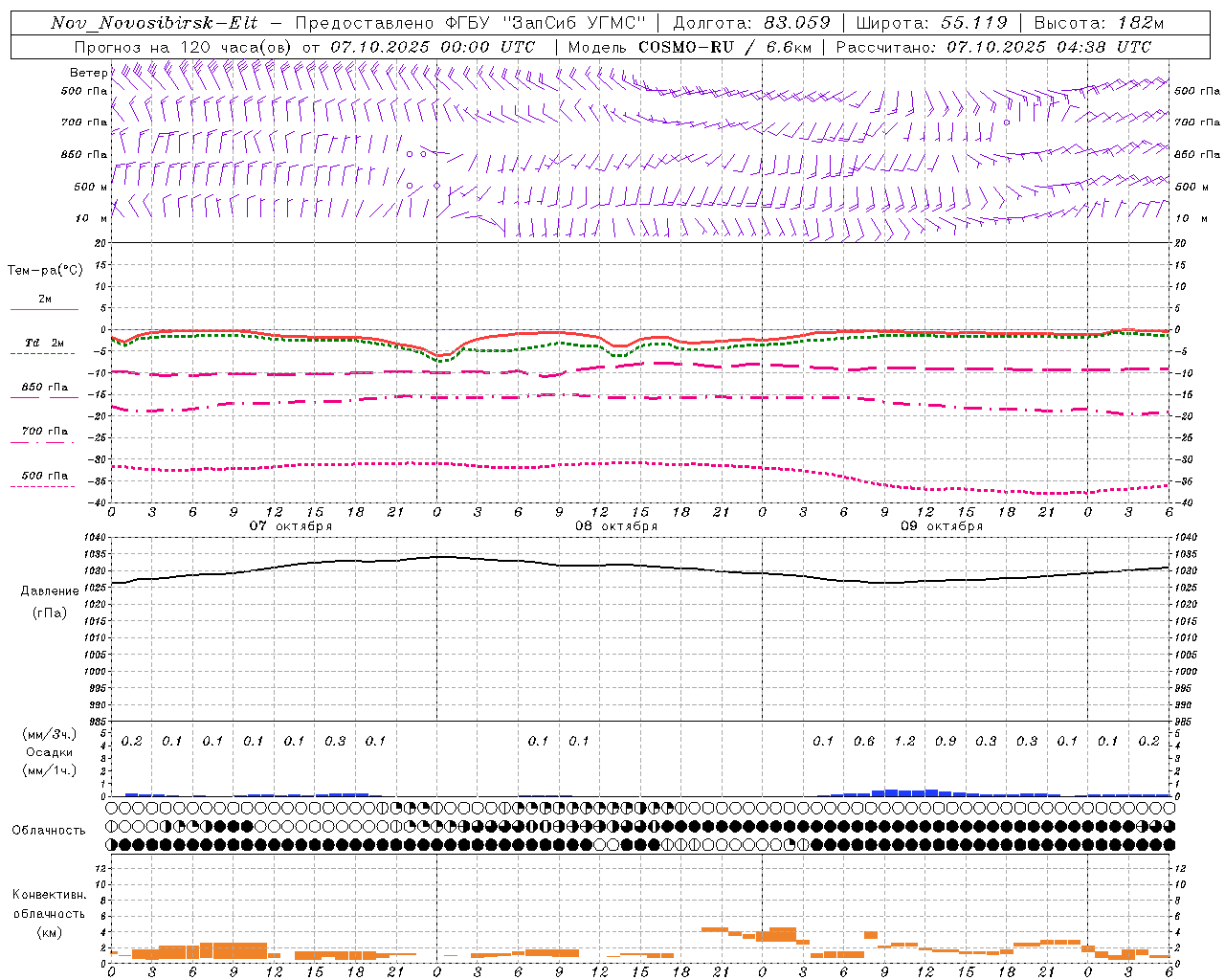Click the precipitation value 0.9
Viewport: 1225px width, 980px height.
coord(946,742)
